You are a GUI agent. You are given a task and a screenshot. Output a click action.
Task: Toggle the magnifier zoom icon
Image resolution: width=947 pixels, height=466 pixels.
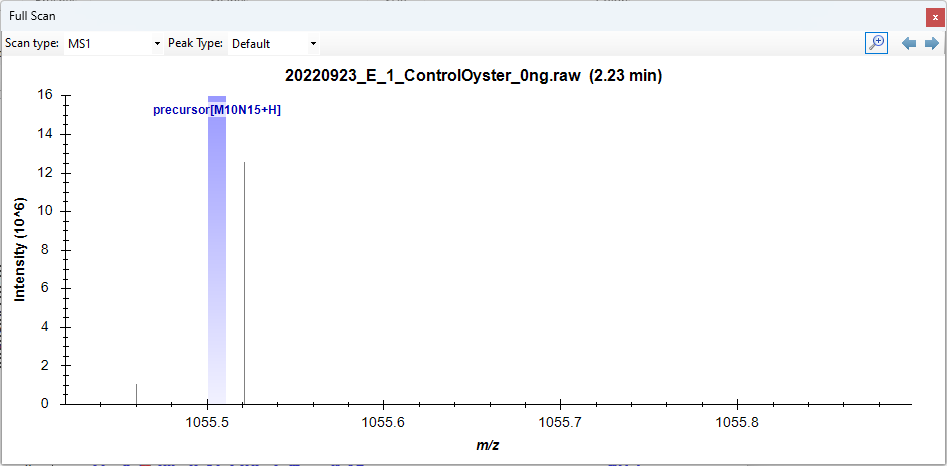tap(876, 43)
